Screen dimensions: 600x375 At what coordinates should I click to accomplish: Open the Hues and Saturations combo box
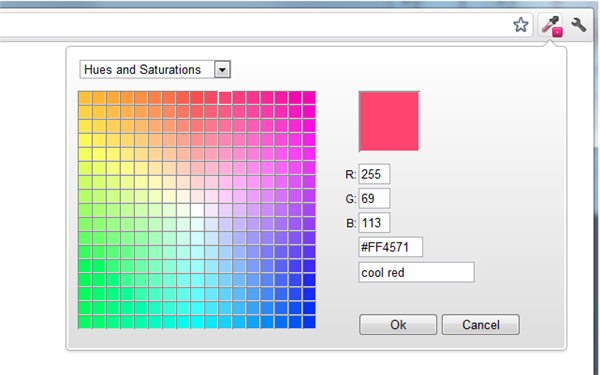pos(155,70)
